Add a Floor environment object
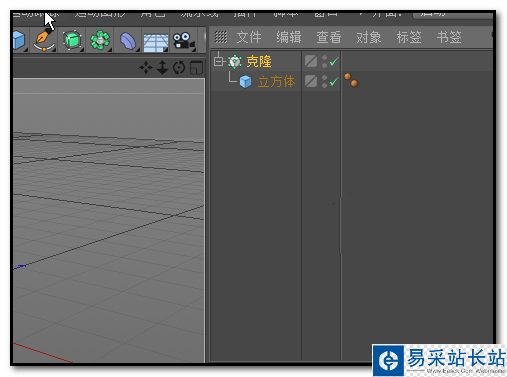 coord(156,42)
